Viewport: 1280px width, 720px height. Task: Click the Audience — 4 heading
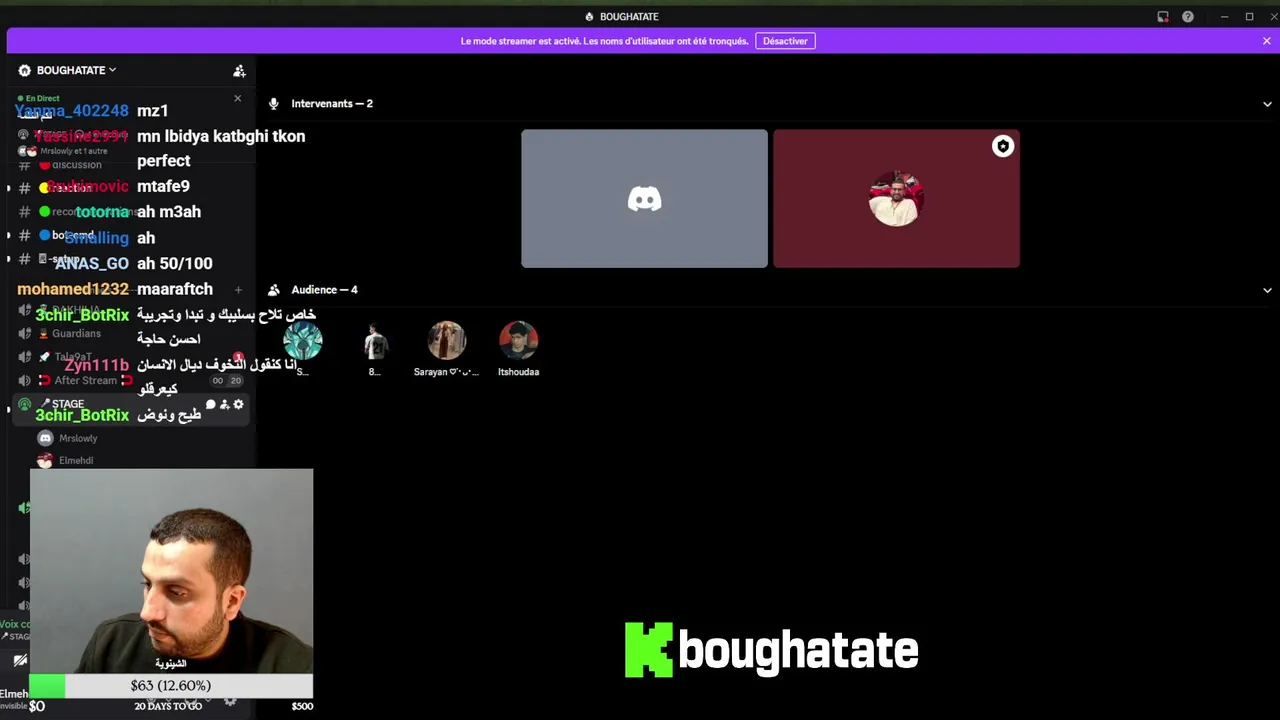click(x=324, y=290)
